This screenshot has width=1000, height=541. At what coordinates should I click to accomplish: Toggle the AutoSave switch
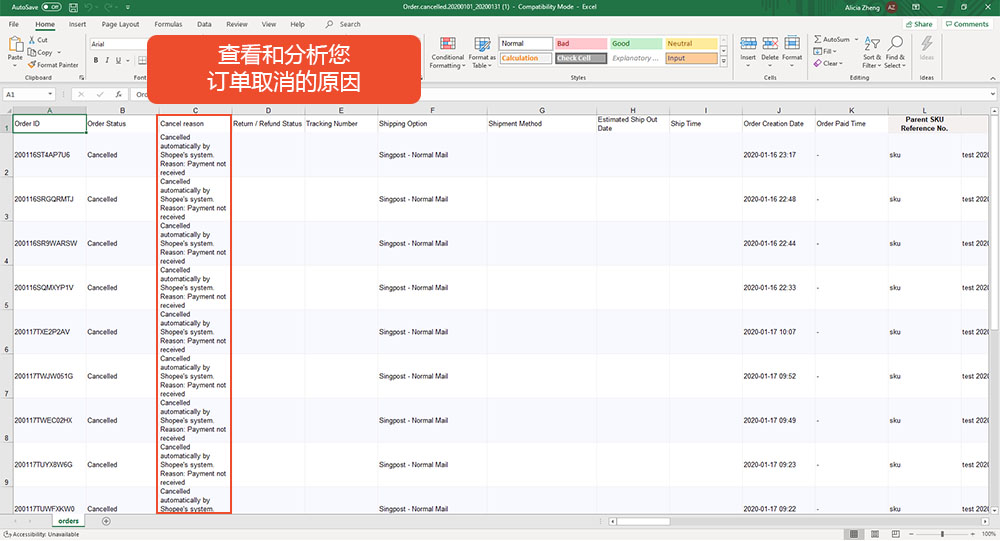(x=51, y=7)
